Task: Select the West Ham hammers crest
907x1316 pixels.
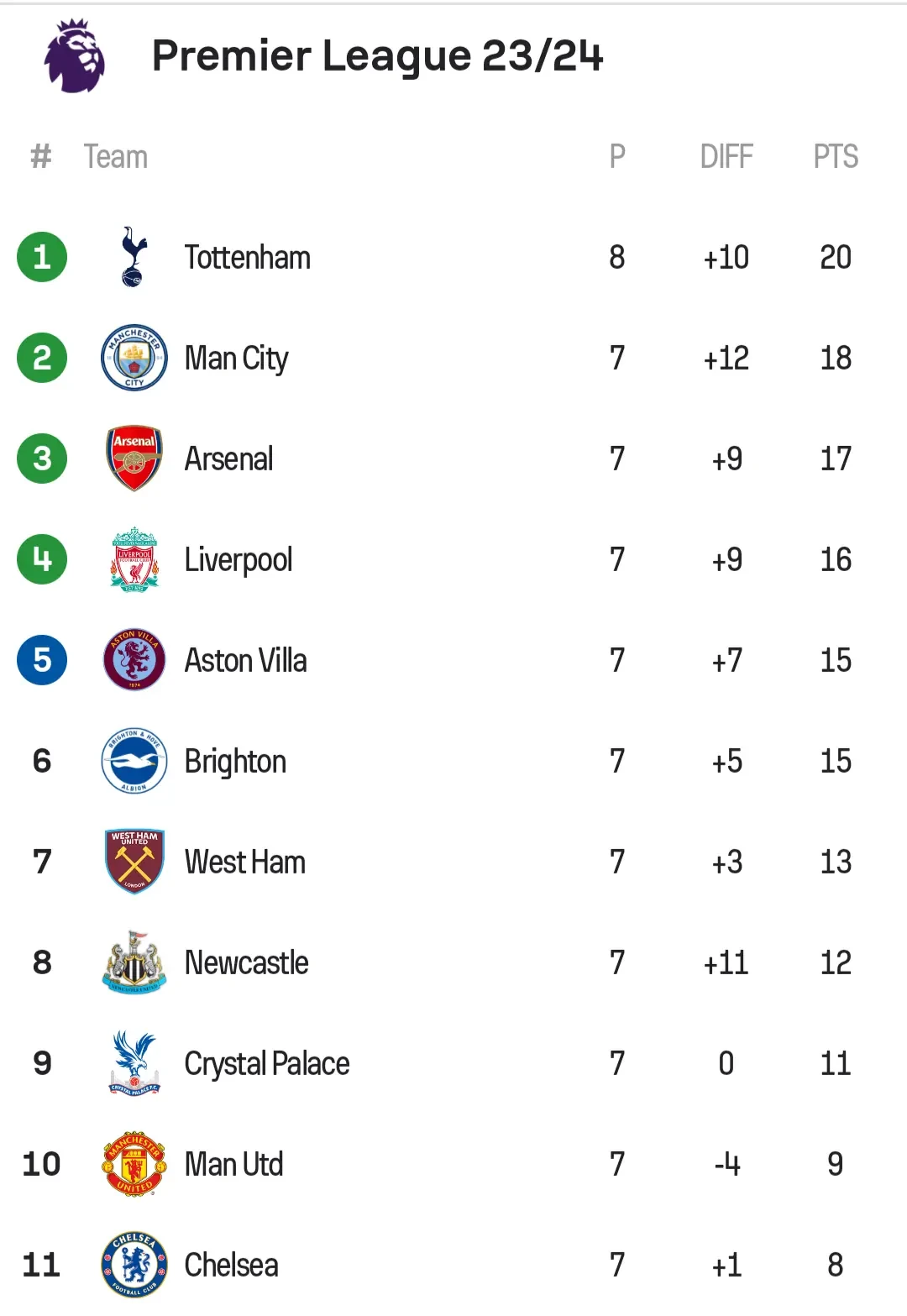Action: [134, 862]
